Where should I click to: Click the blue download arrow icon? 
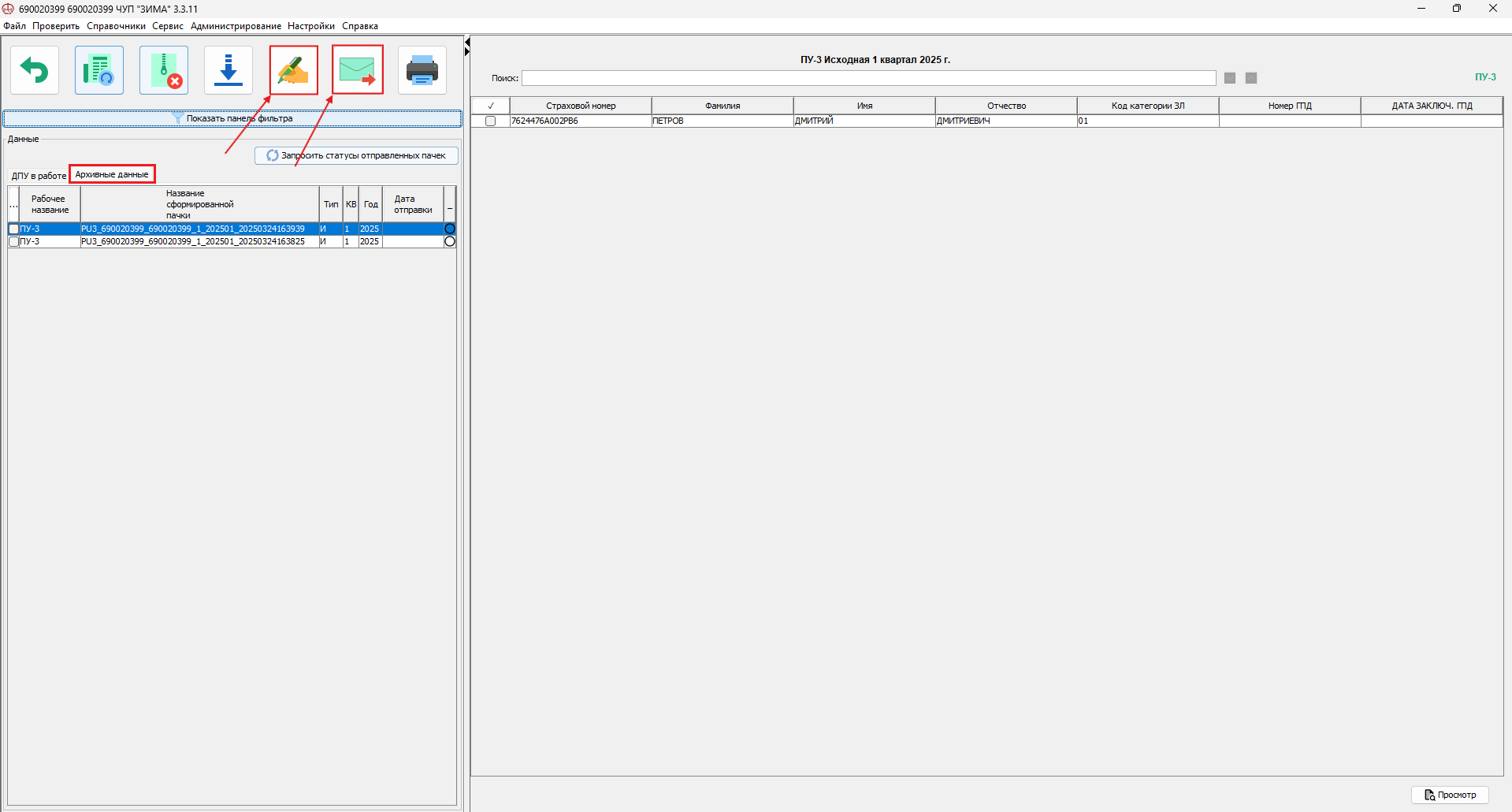[228, 71]
